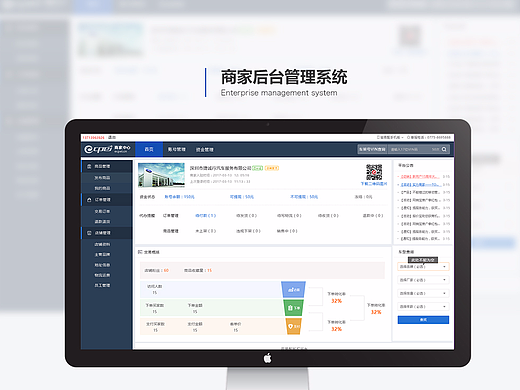Select 退款退货 in sidebar

pos(102,222)
